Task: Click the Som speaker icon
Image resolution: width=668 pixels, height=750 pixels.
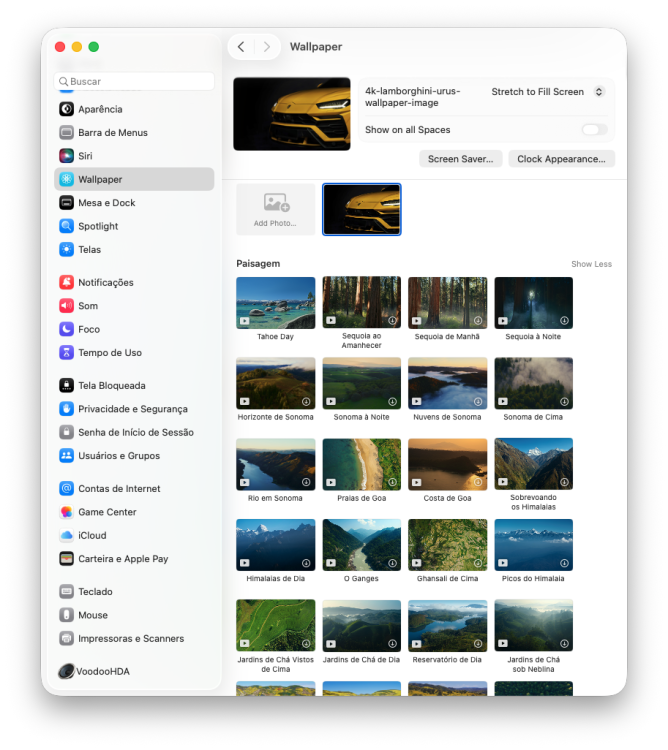Action: pos(66,306)
